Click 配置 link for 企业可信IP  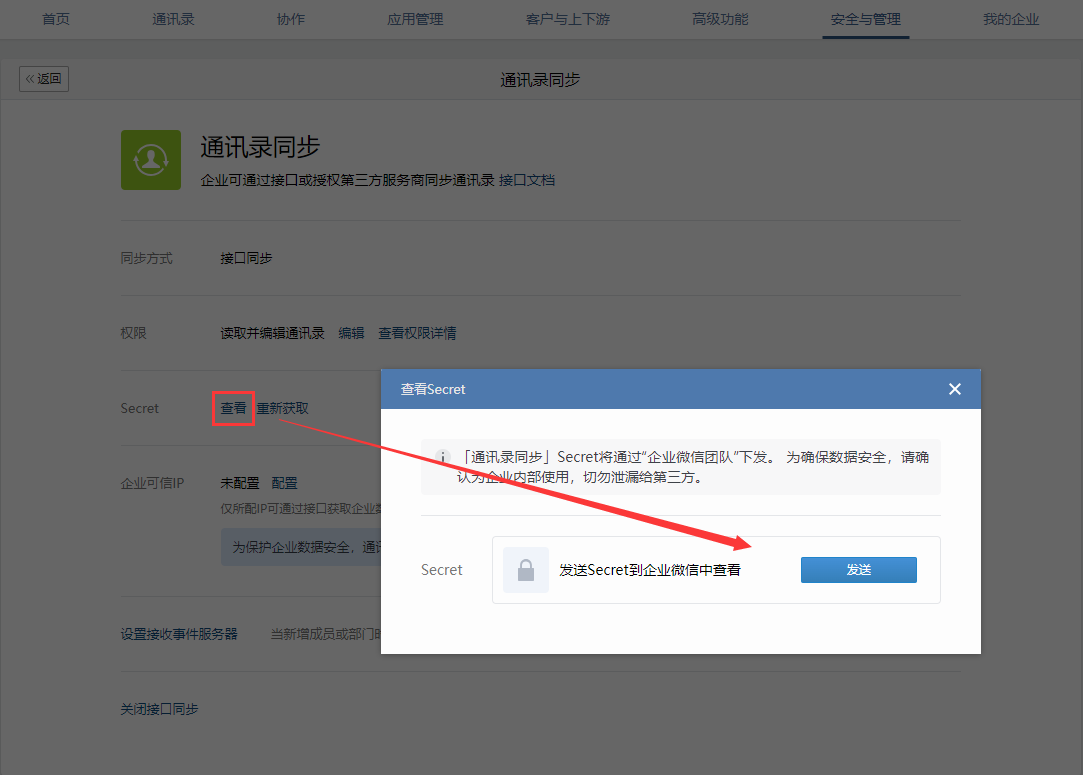(285, 483)
